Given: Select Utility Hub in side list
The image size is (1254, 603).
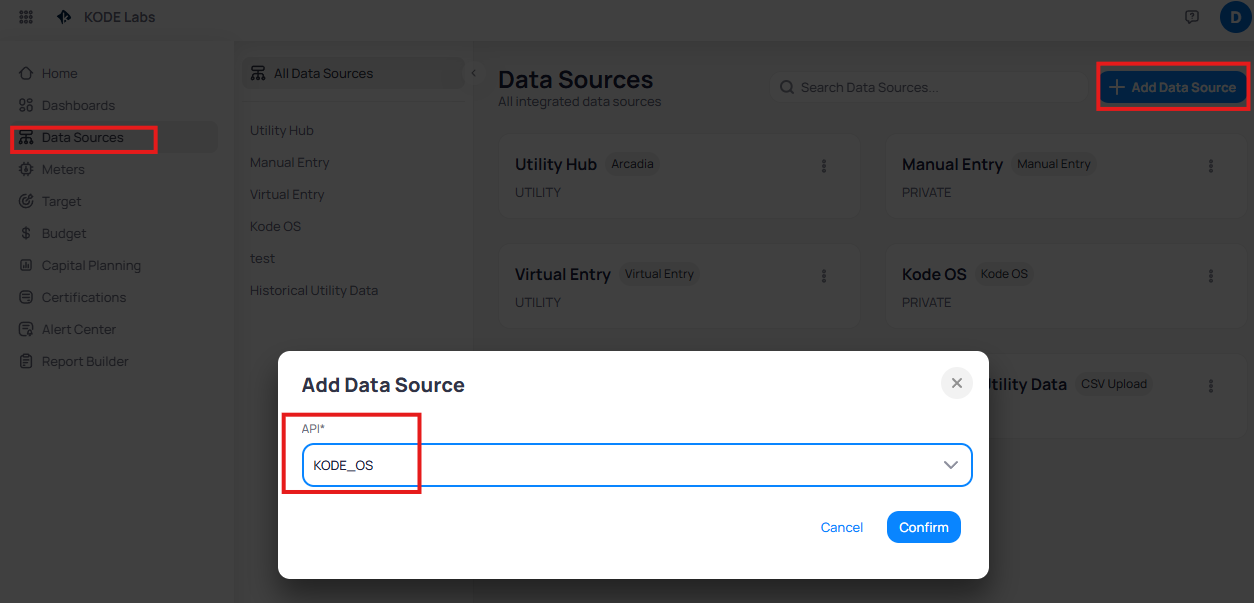Looking at the screenshot, I should 282,130.
